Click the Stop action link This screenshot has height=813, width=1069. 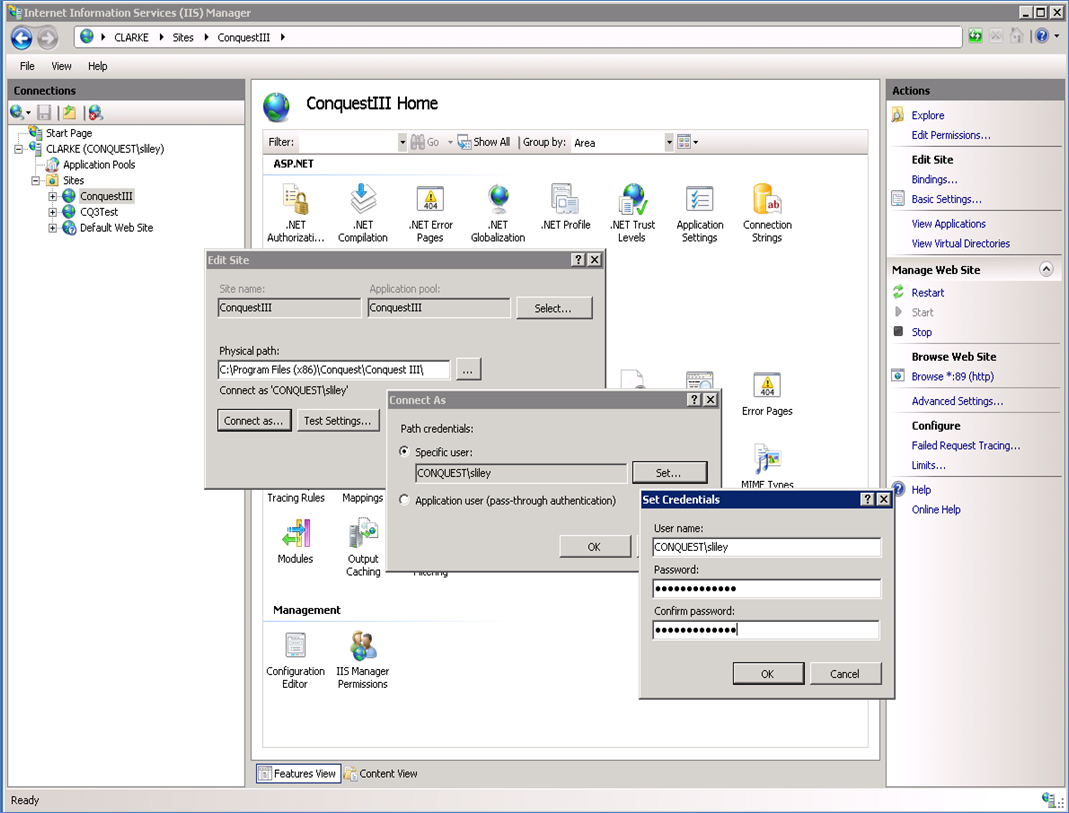click(922, 332)
